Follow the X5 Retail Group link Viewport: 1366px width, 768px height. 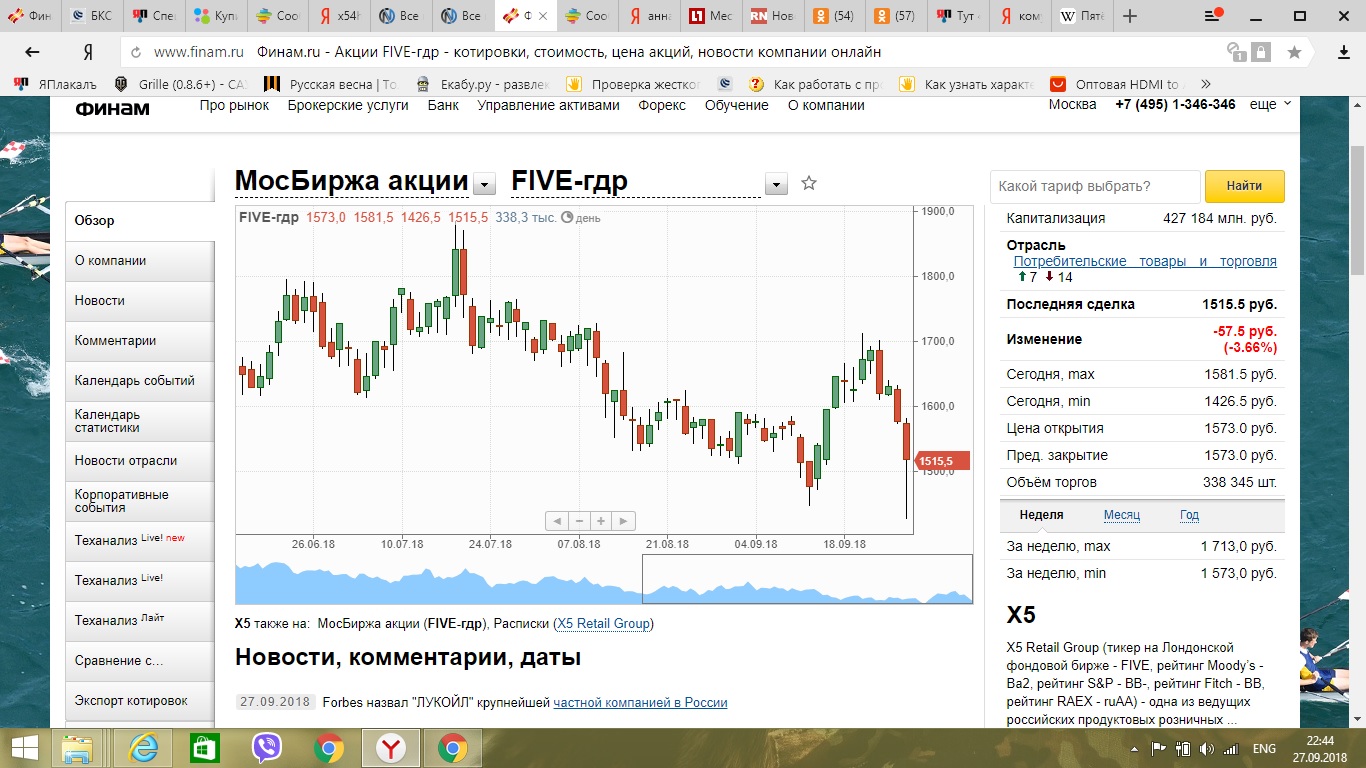point(603,623)
